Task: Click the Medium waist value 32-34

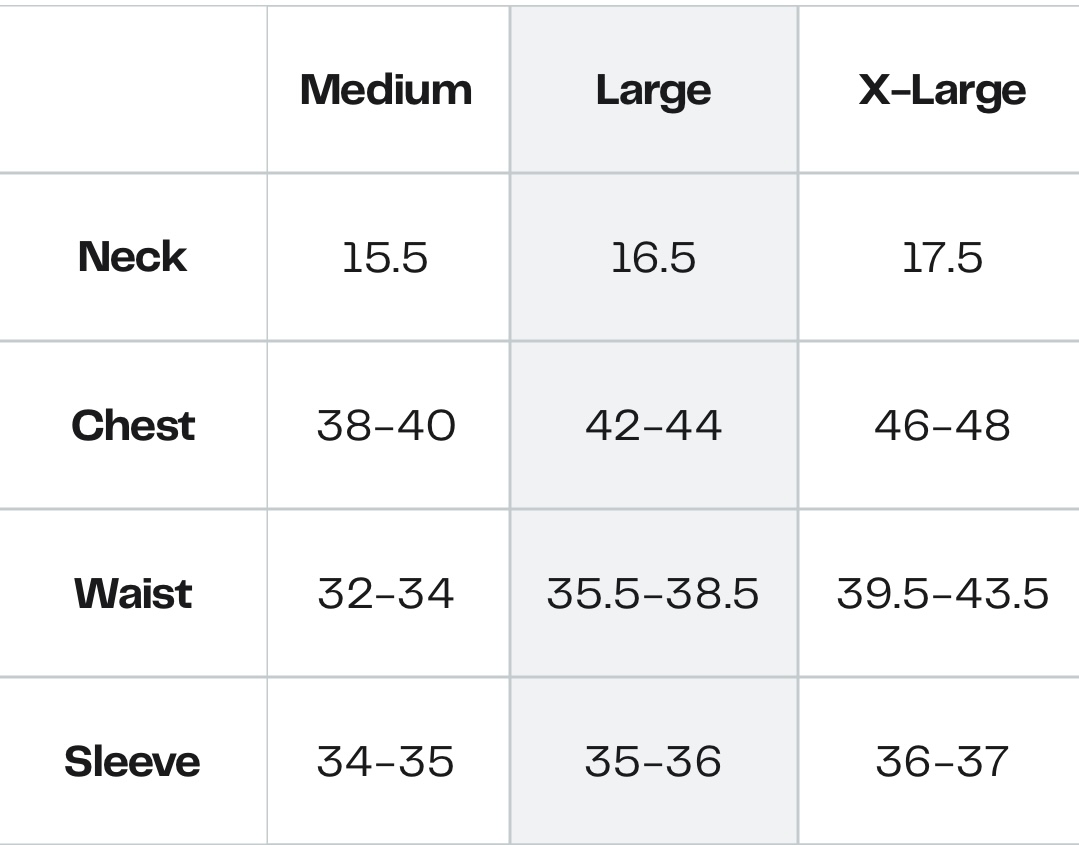Action: (x=386, y=594)
